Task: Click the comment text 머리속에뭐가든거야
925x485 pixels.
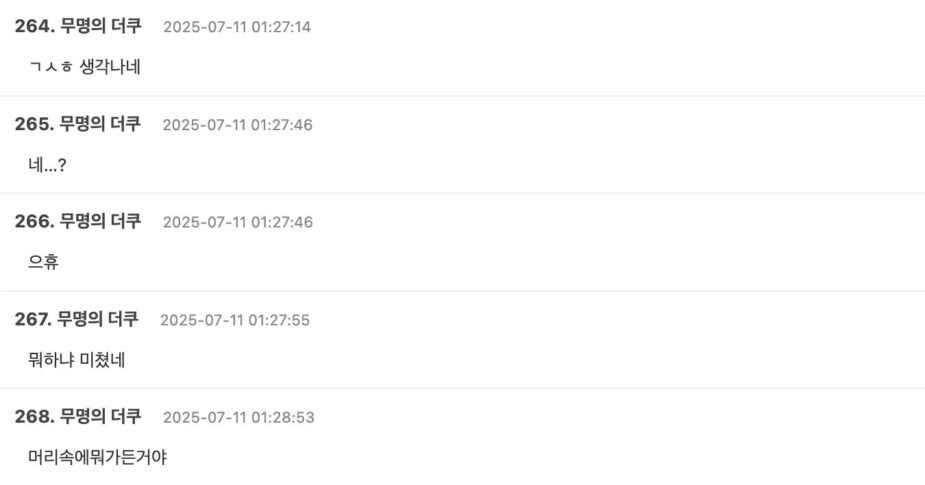Action: (98, 457)
